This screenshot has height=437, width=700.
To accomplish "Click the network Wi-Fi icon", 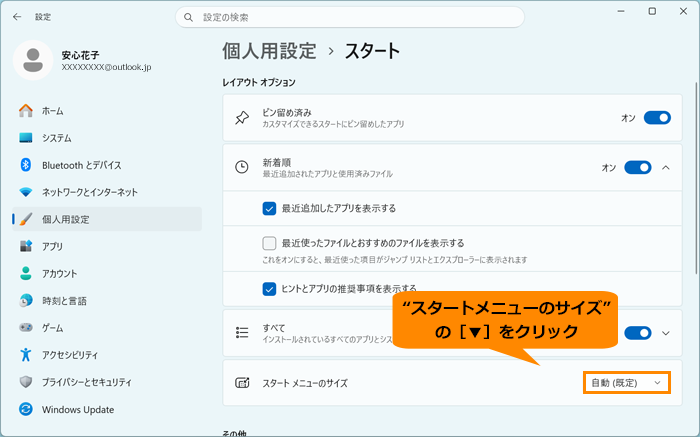I will pos(26,192).
